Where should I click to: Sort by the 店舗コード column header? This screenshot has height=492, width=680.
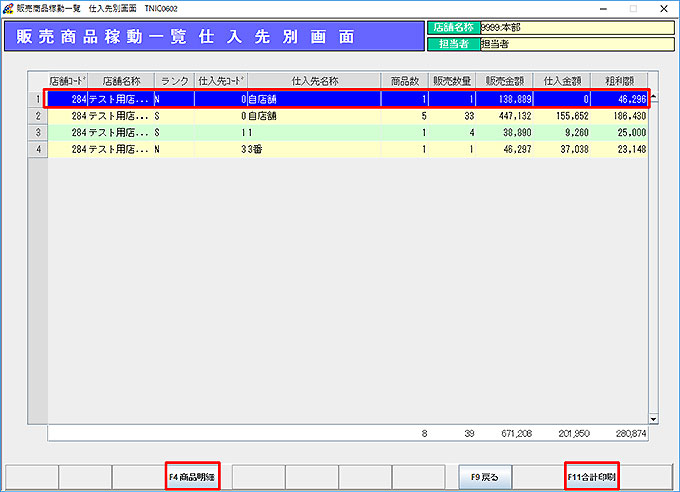click(69, 80)
